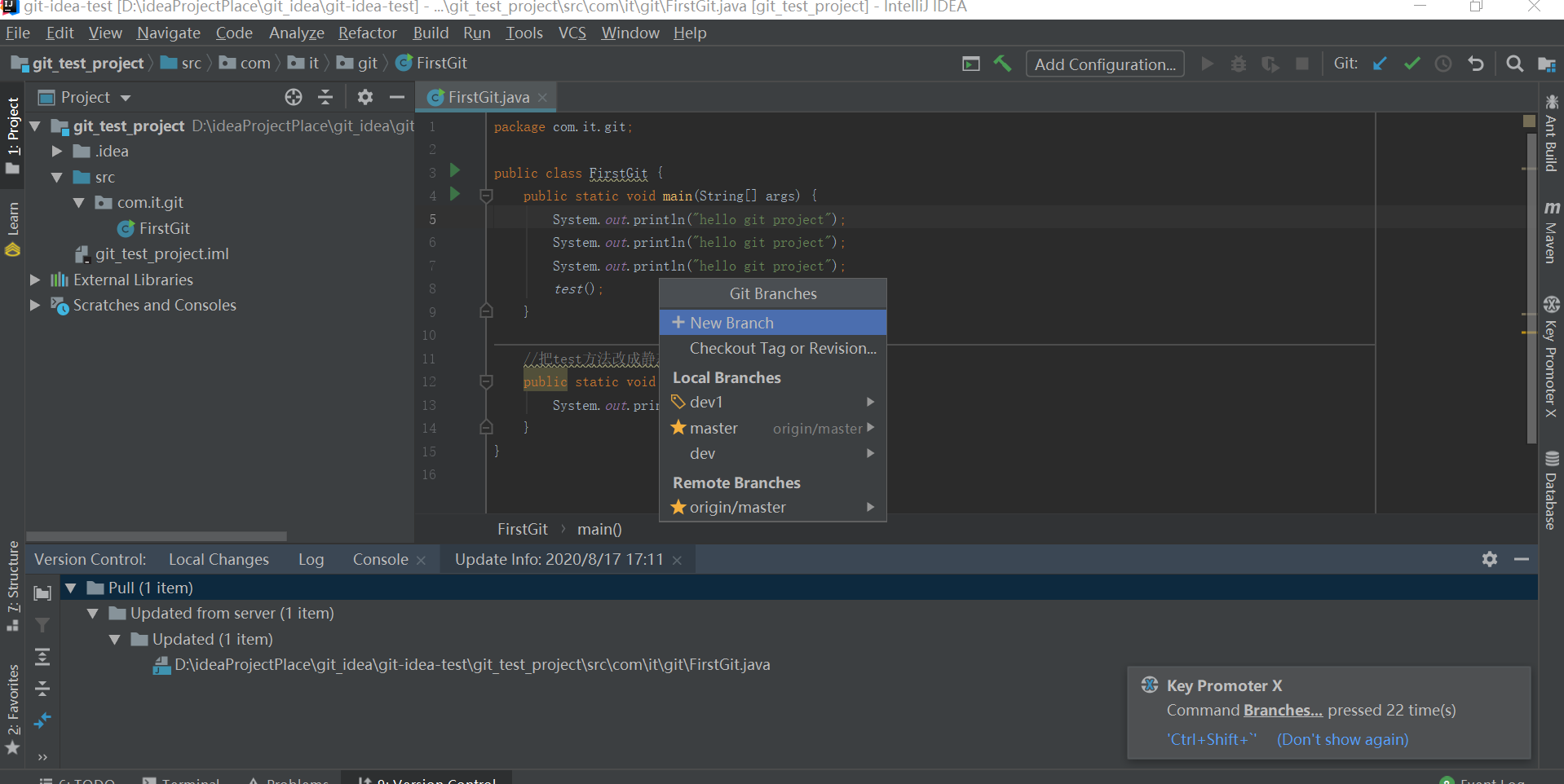Collapse the src folder
The image size is (1564, 784).
point(57,177)
